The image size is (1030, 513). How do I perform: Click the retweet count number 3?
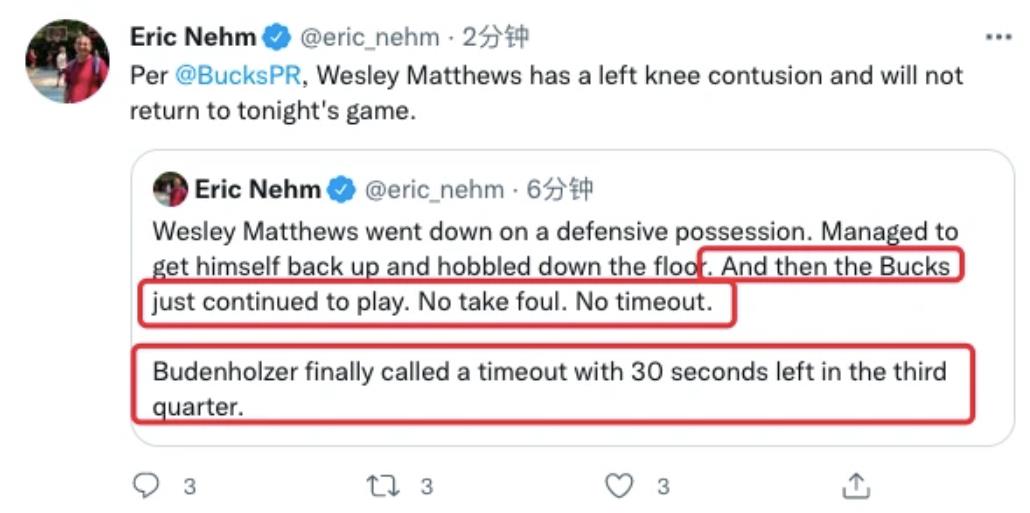pos(425,487)
